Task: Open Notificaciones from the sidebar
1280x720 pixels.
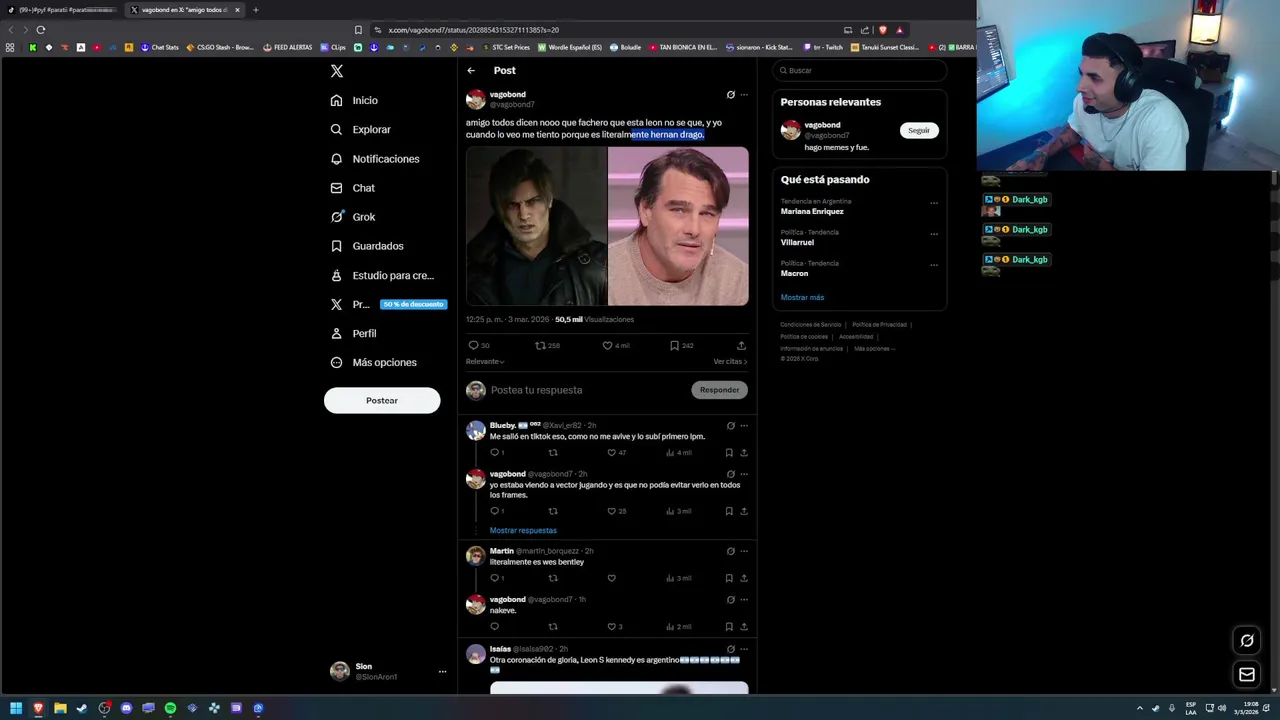Action: (x=375, y=159)
